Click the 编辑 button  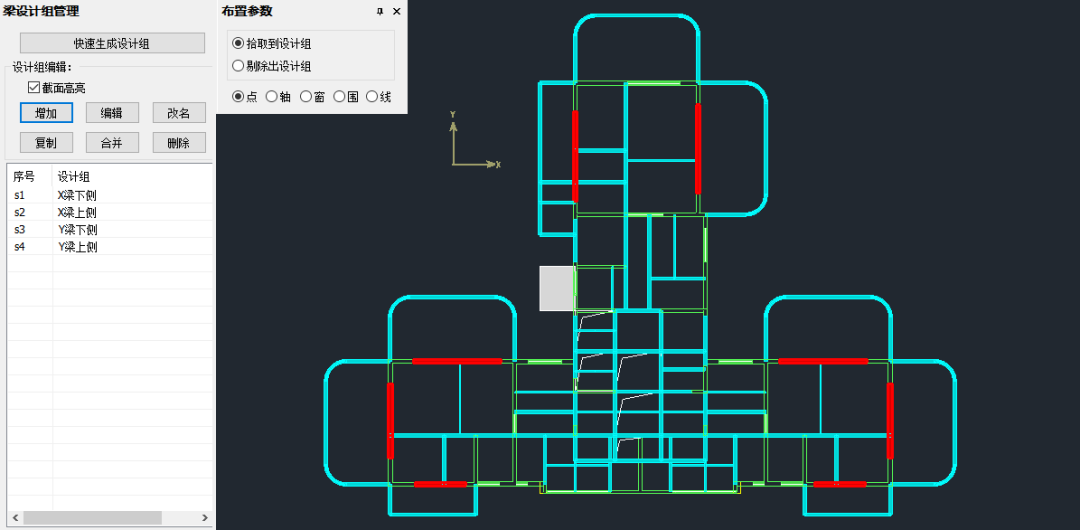pyautogui.click(x=112, y=113)
